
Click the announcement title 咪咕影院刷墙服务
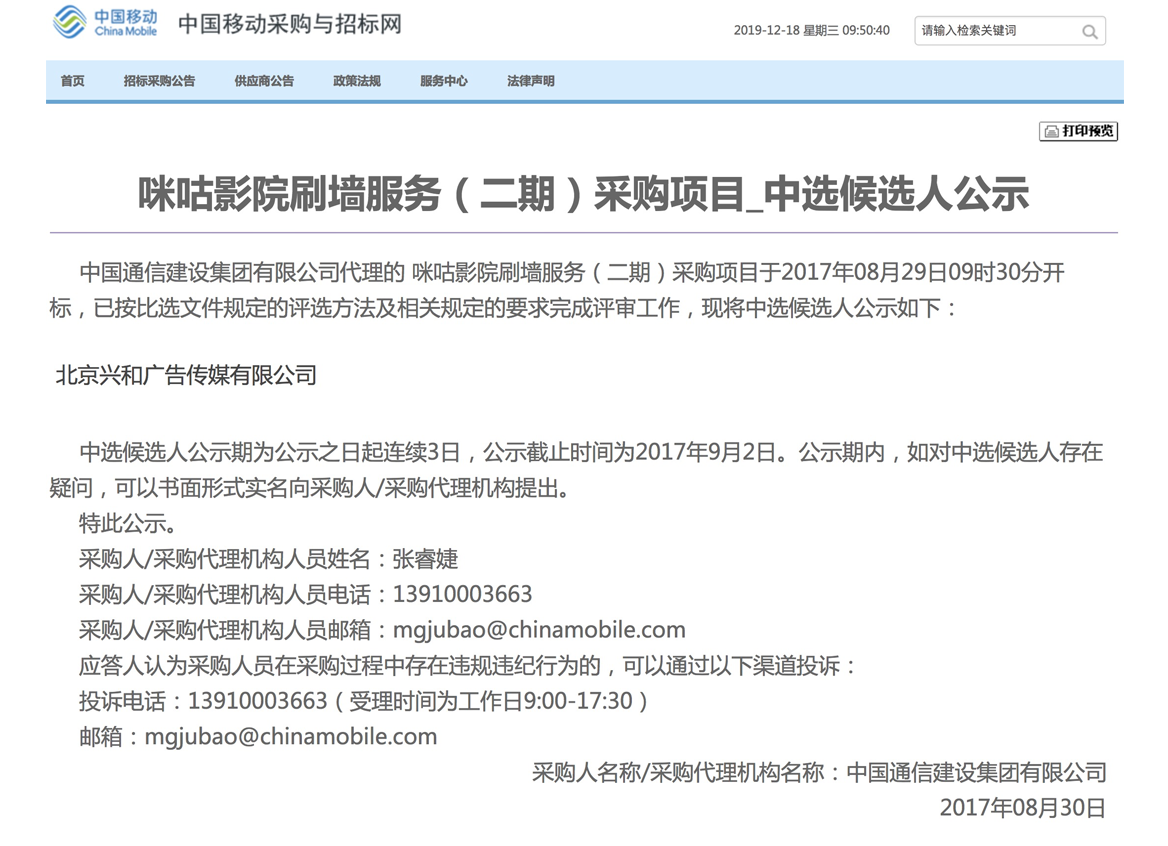(583, 194)
